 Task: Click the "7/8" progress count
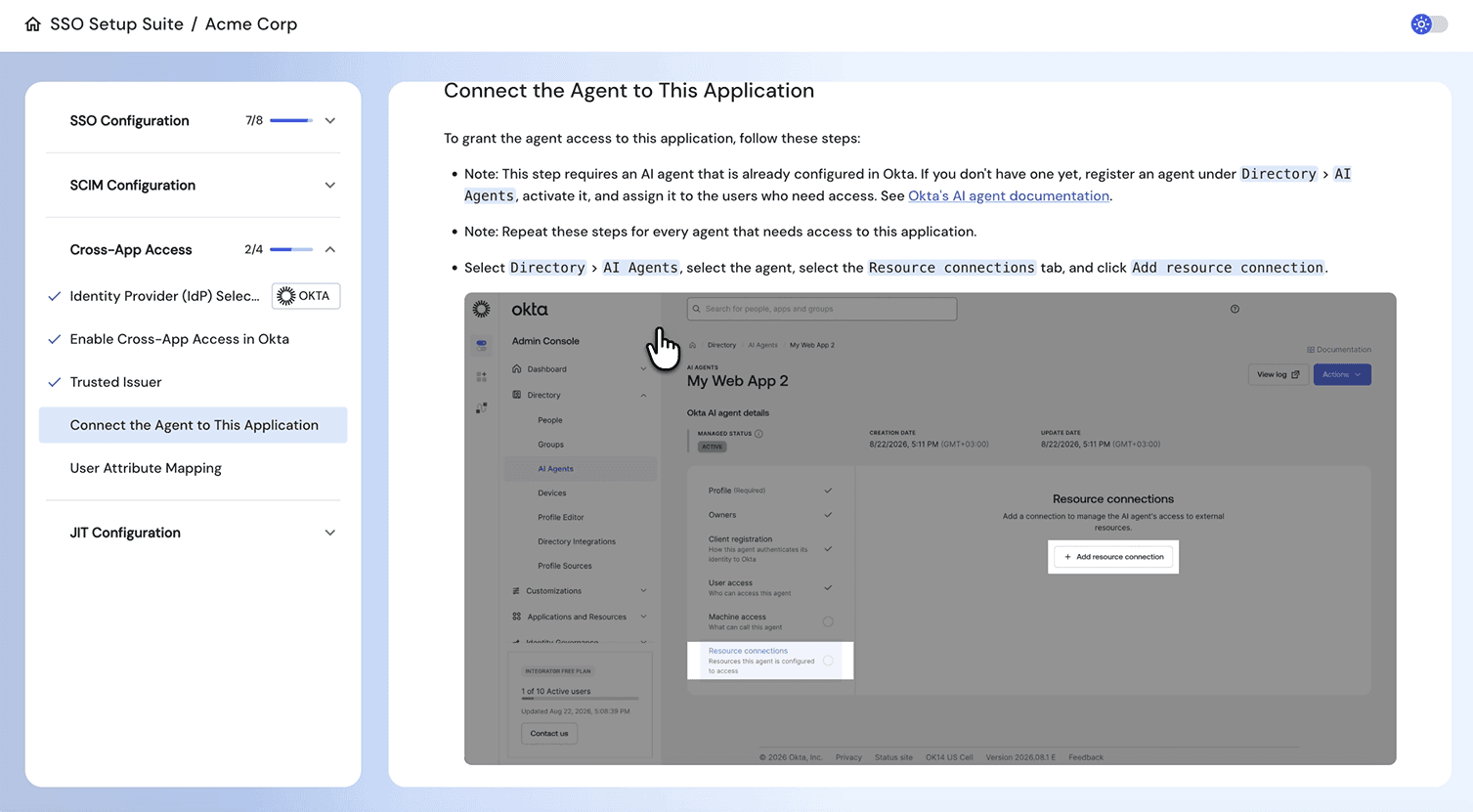point(254,121)
